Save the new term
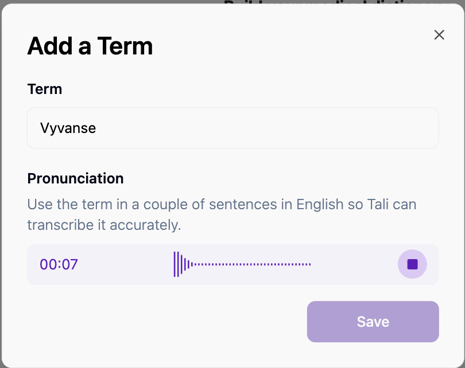The height and width of the screenshot is (368, 465). point(373,322)
